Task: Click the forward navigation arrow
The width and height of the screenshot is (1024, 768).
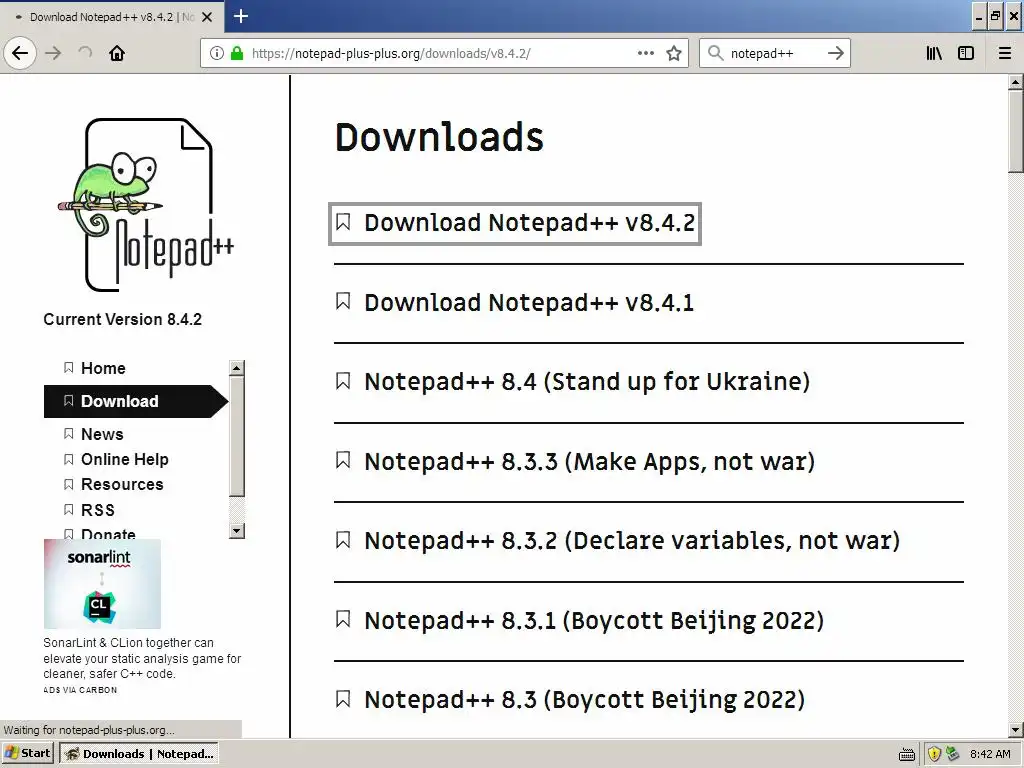Action: click(54, 53)
